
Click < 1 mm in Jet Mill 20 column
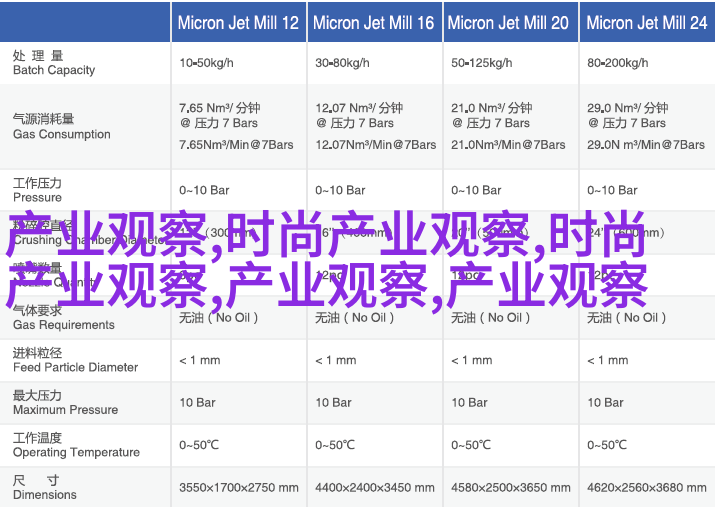pos(471,360)
